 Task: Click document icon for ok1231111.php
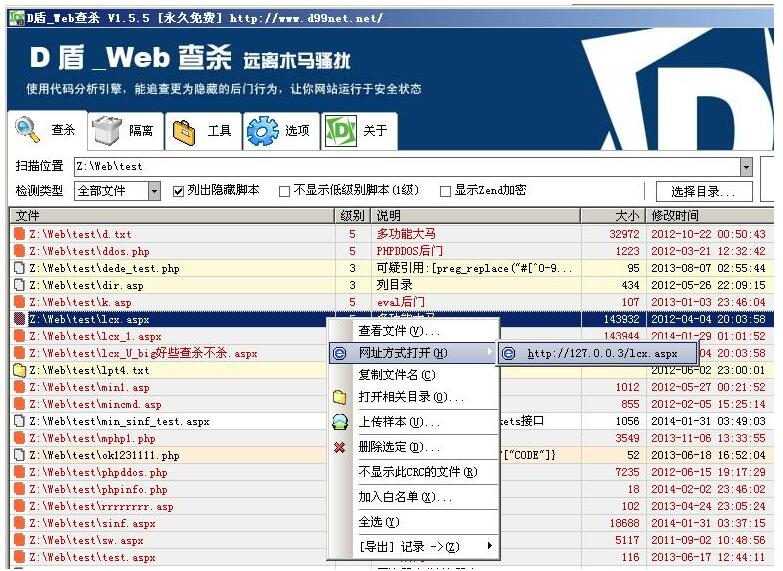point(19,455)
